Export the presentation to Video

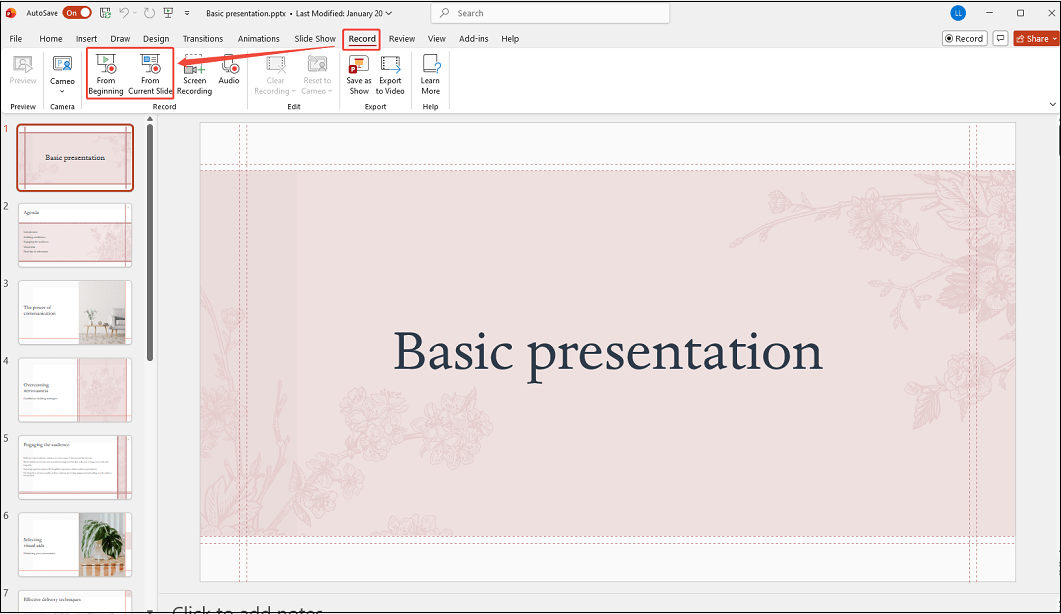click(x=389, y=72)
